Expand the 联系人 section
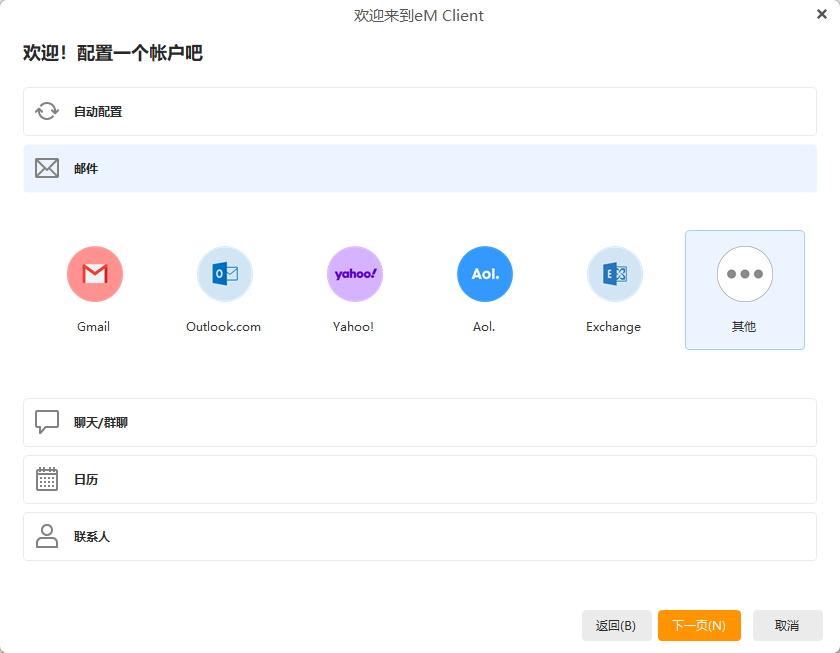The image size is (840, 653). point(420,536)
